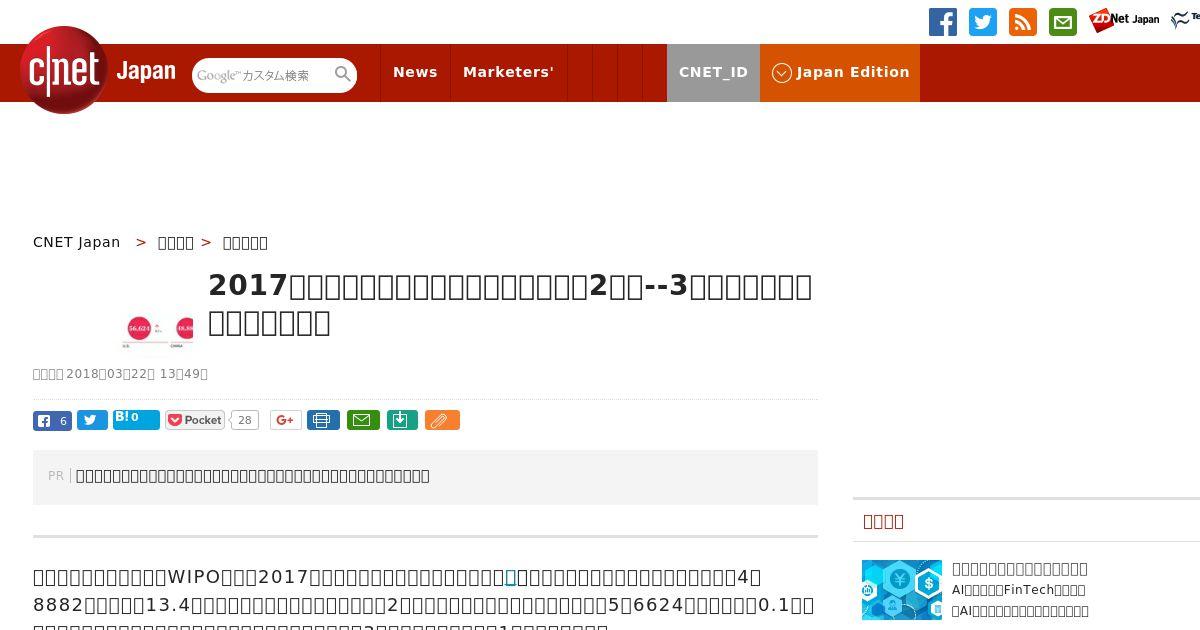
Task: Click the orange paperclip clip icon
Action: coord(442,420)
